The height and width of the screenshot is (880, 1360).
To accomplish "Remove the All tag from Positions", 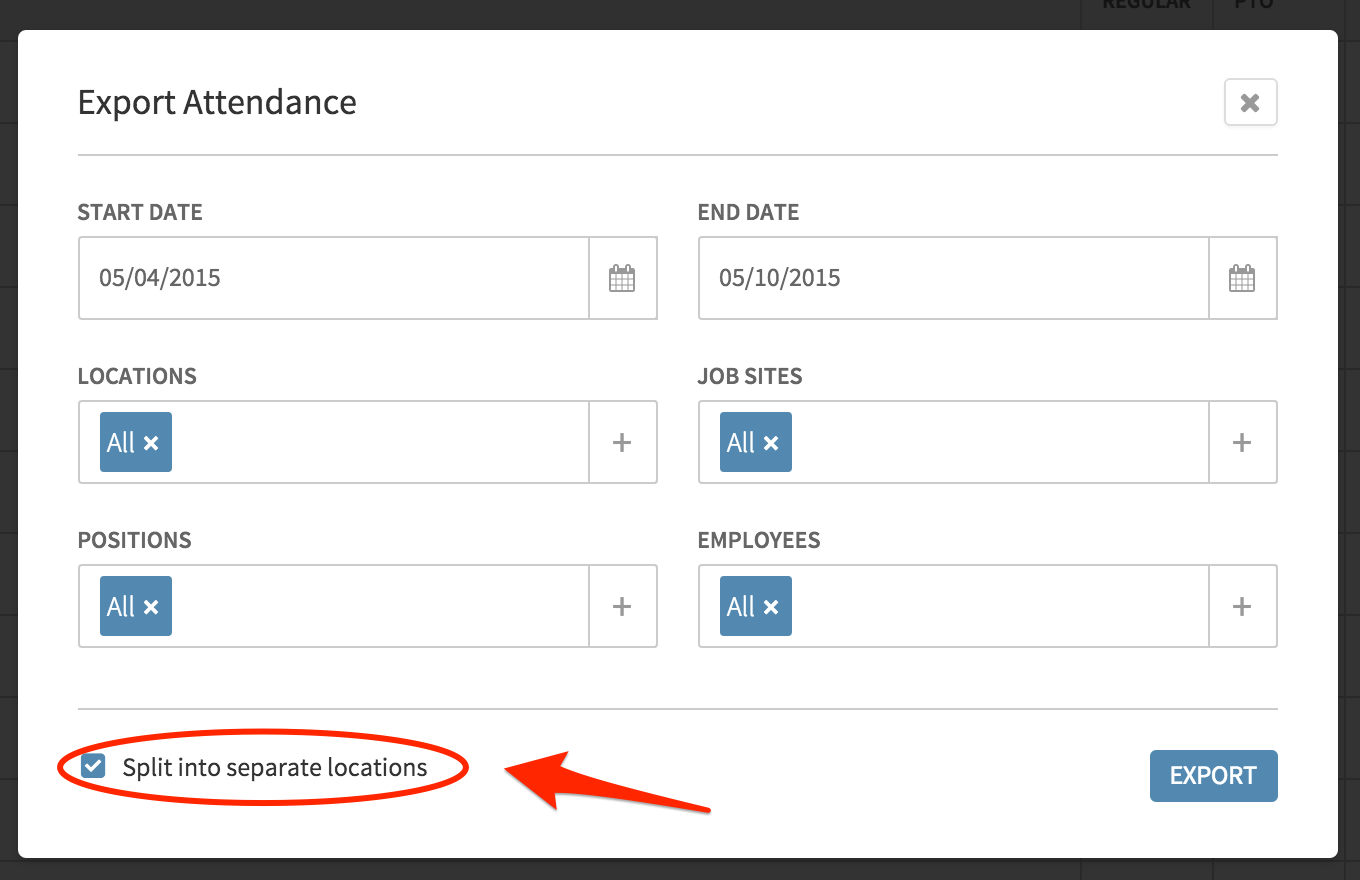I will pyautogui.click(x=151, y=607).
